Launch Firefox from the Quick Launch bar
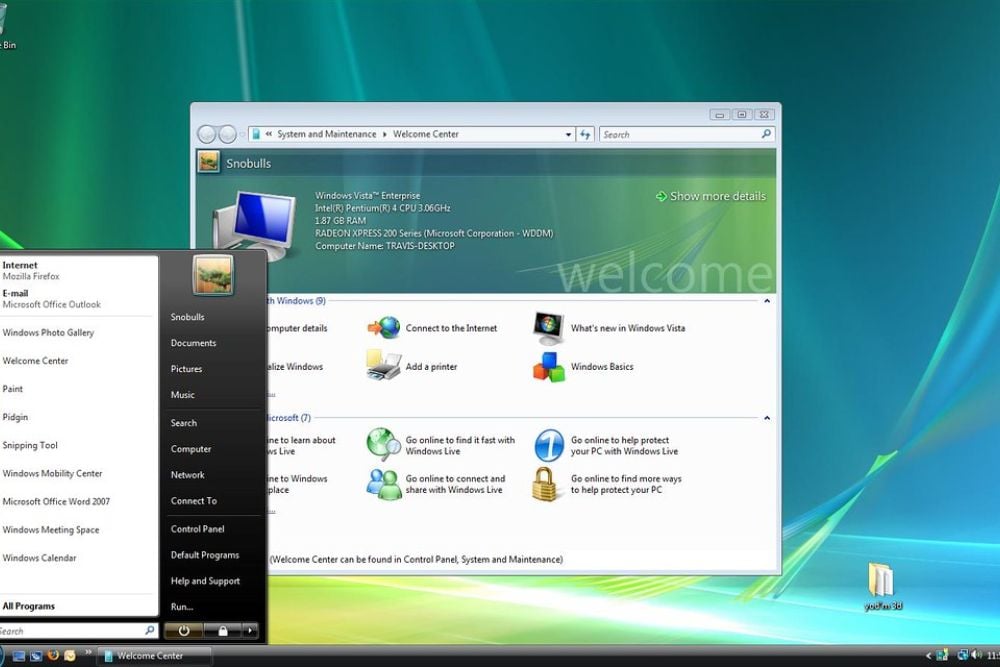Image resolution: width=1000 pixels, height=667 pixels. [x=53, y=656]
